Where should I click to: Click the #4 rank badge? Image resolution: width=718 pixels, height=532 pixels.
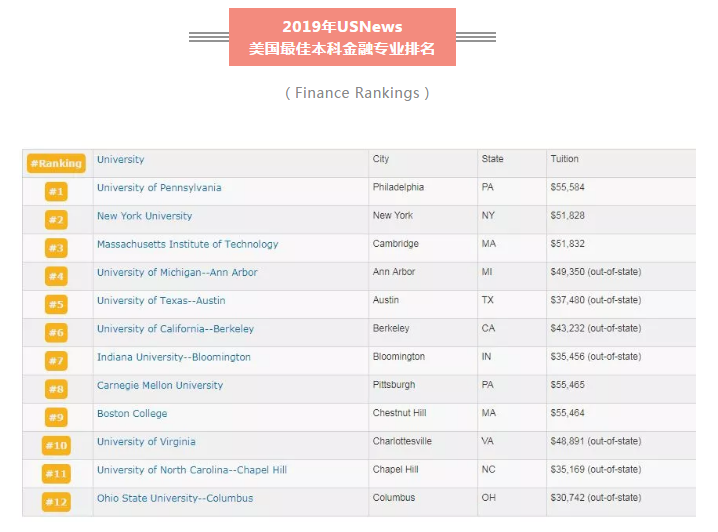pyautogui.click(x=56, y=276)
